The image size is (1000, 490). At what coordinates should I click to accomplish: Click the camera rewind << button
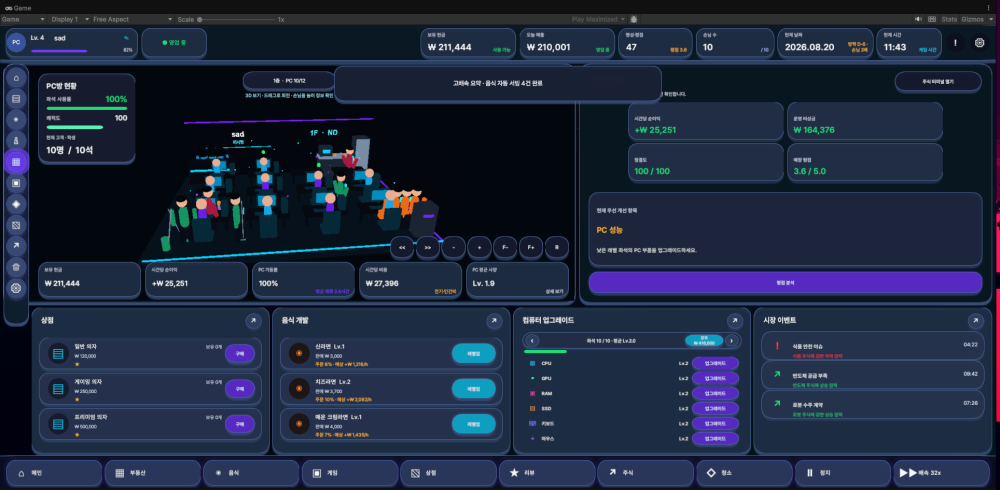(402, 247)
